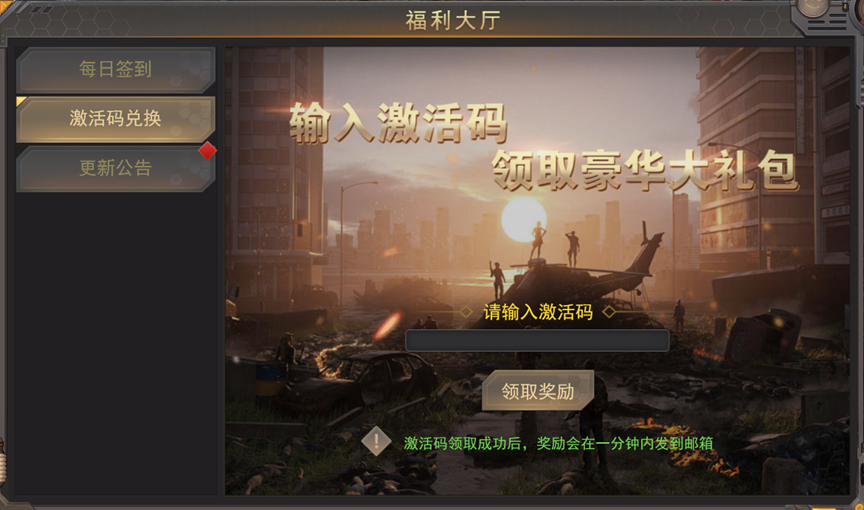
Task: Click diamond ornament left of 请输入激活码
Action: click(x=466, y=312)
